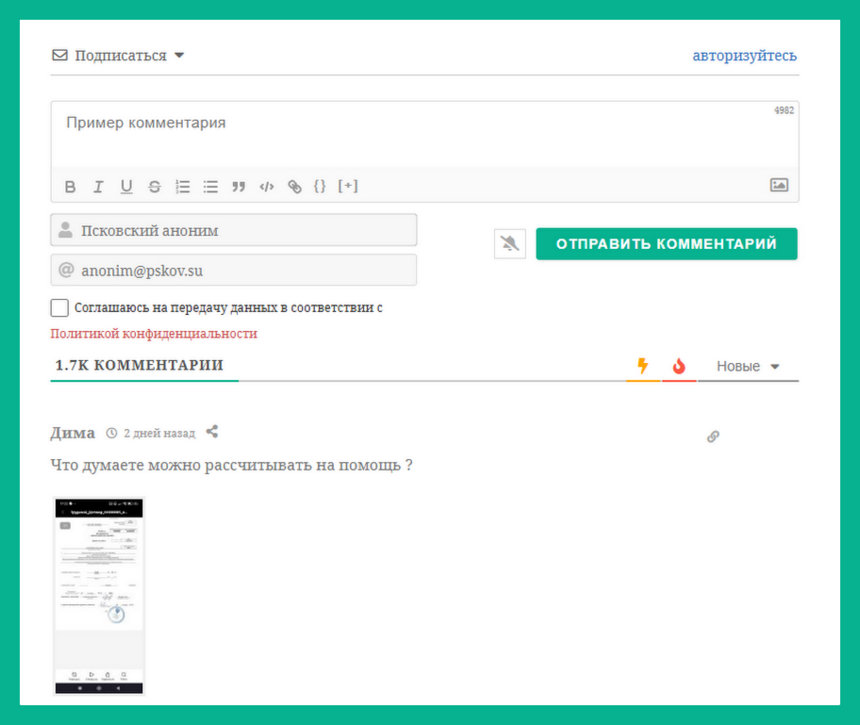Viewport: 860px width, 725px height.
Task: Show hottest comments flame tab
Action: tap(679, 367)
